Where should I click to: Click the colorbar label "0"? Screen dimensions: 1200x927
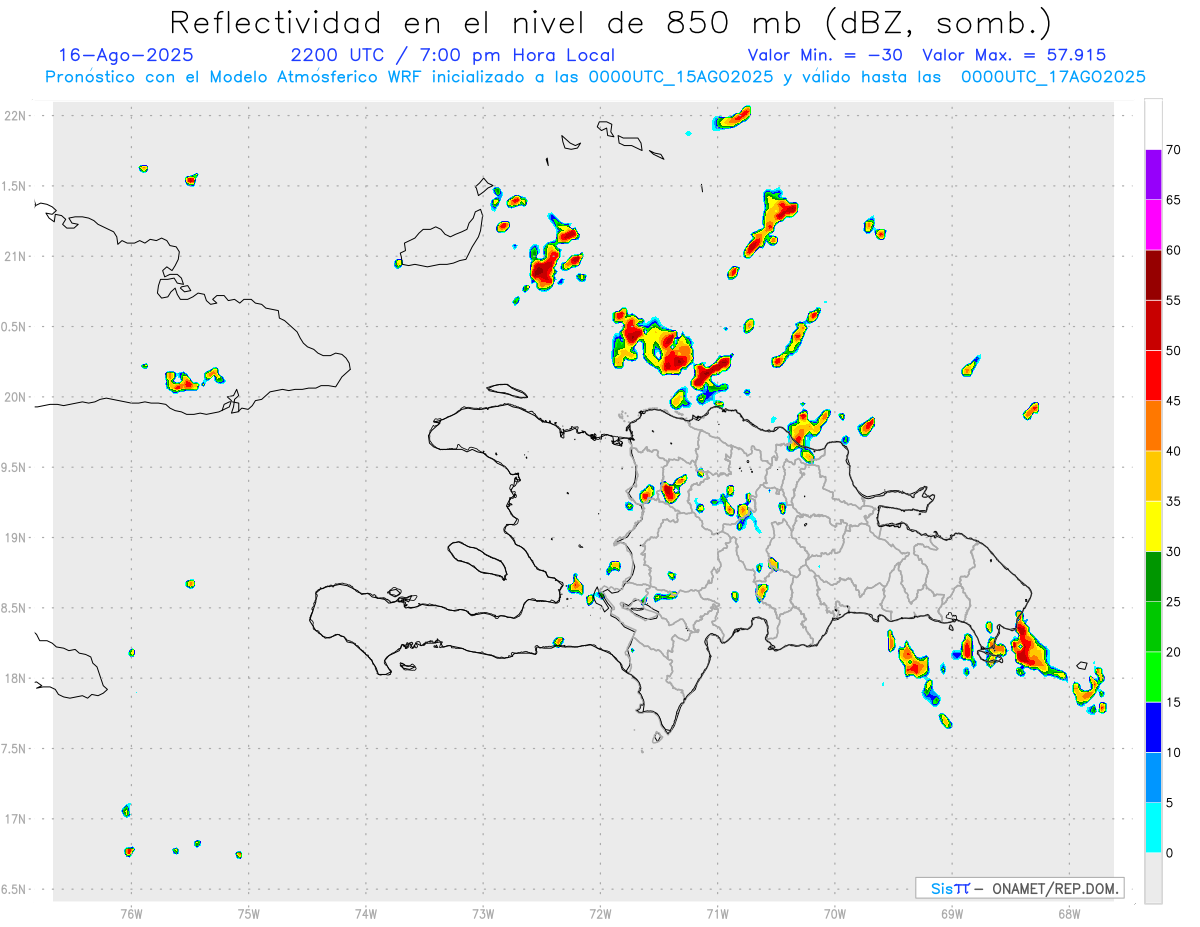click(x=1169, y=853)
